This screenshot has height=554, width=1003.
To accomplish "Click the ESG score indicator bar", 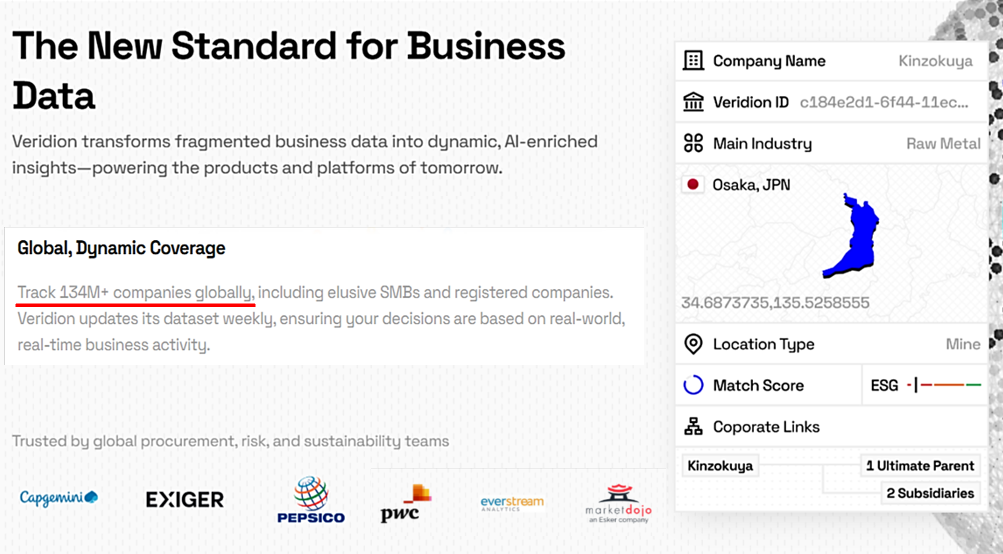I will tap(944, 385).
